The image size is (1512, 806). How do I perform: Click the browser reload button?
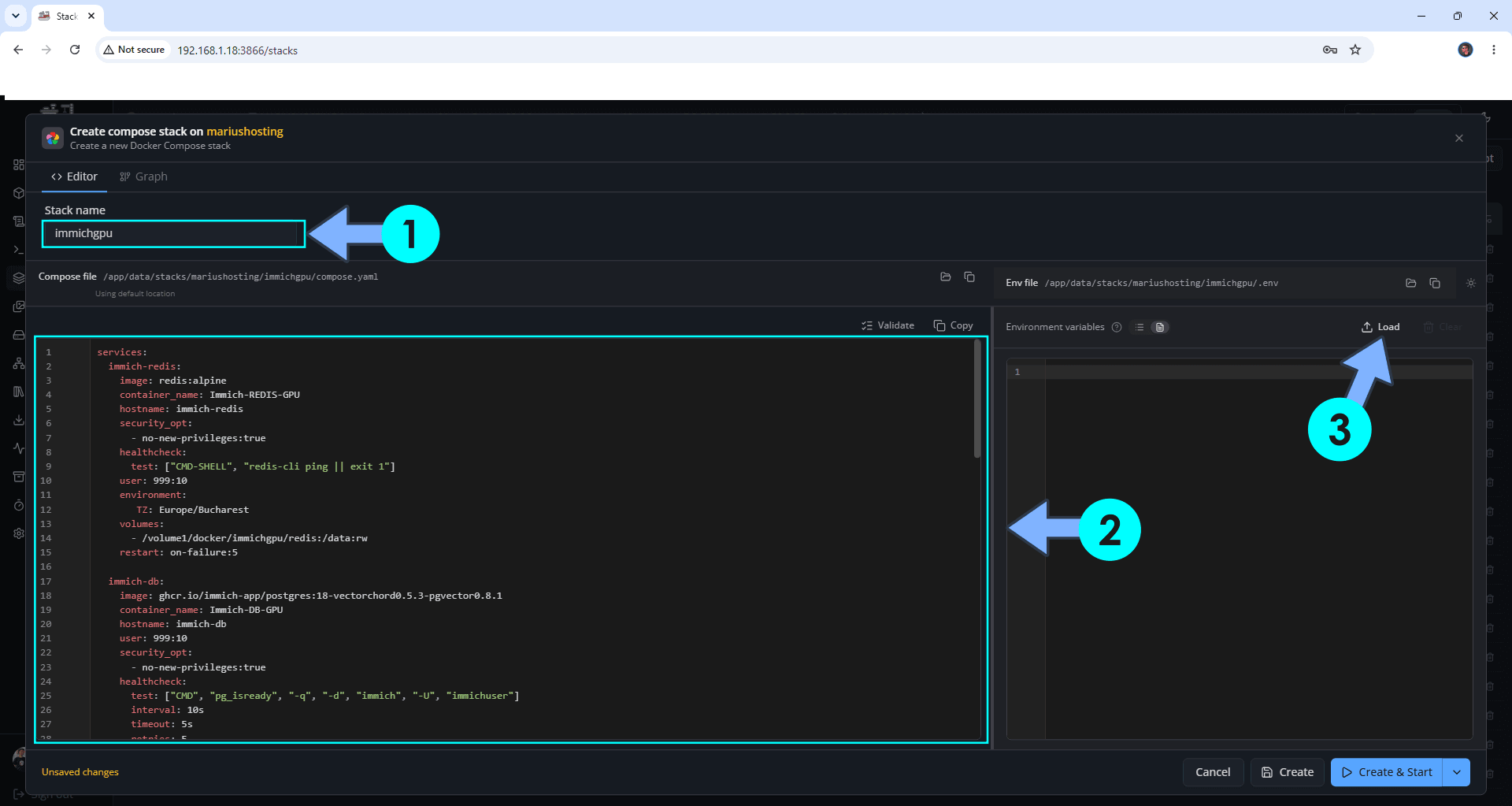tap(75, 50)
